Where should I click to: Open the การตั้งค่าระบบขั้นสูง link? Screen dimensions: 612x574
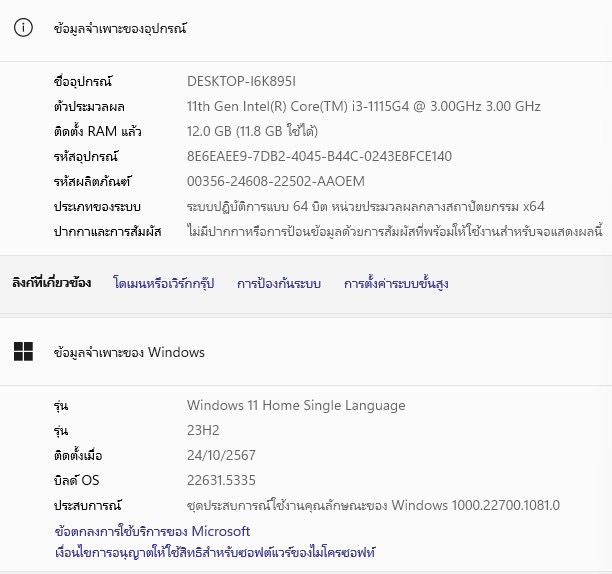tap(396, 283)
